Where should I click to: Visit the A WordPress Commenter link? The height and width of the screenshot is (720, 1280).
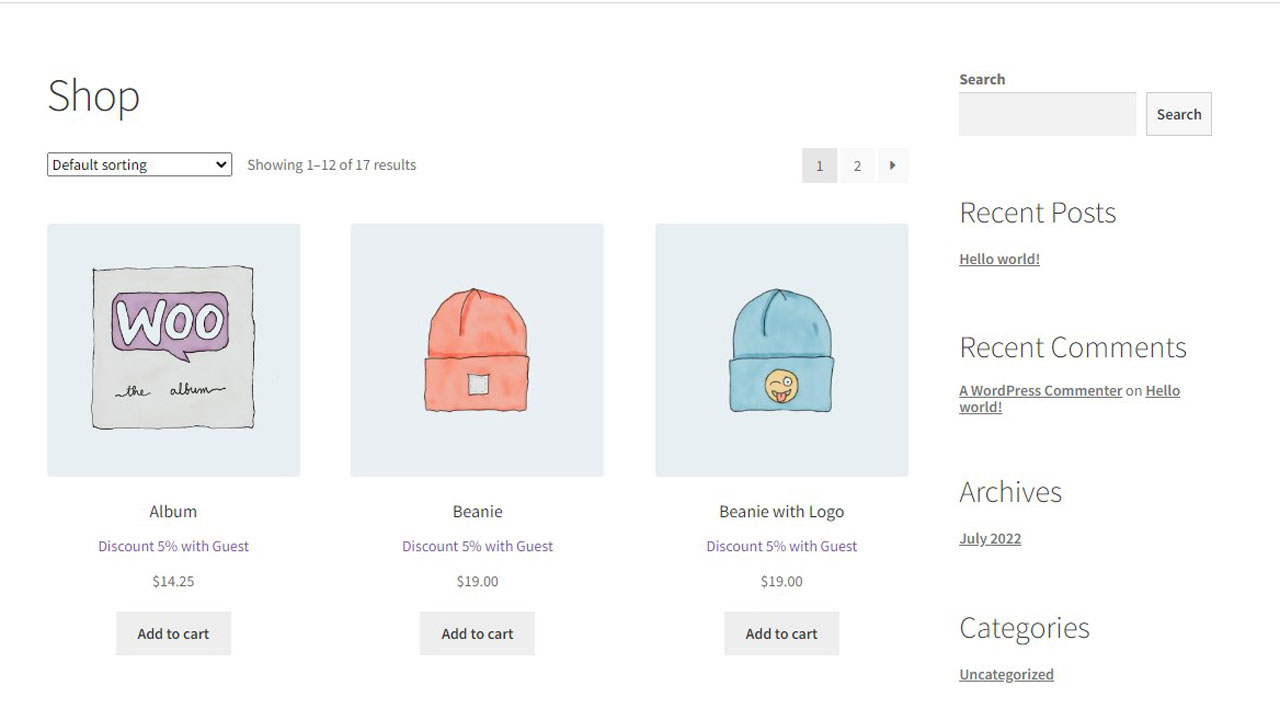coord(1040,391)
